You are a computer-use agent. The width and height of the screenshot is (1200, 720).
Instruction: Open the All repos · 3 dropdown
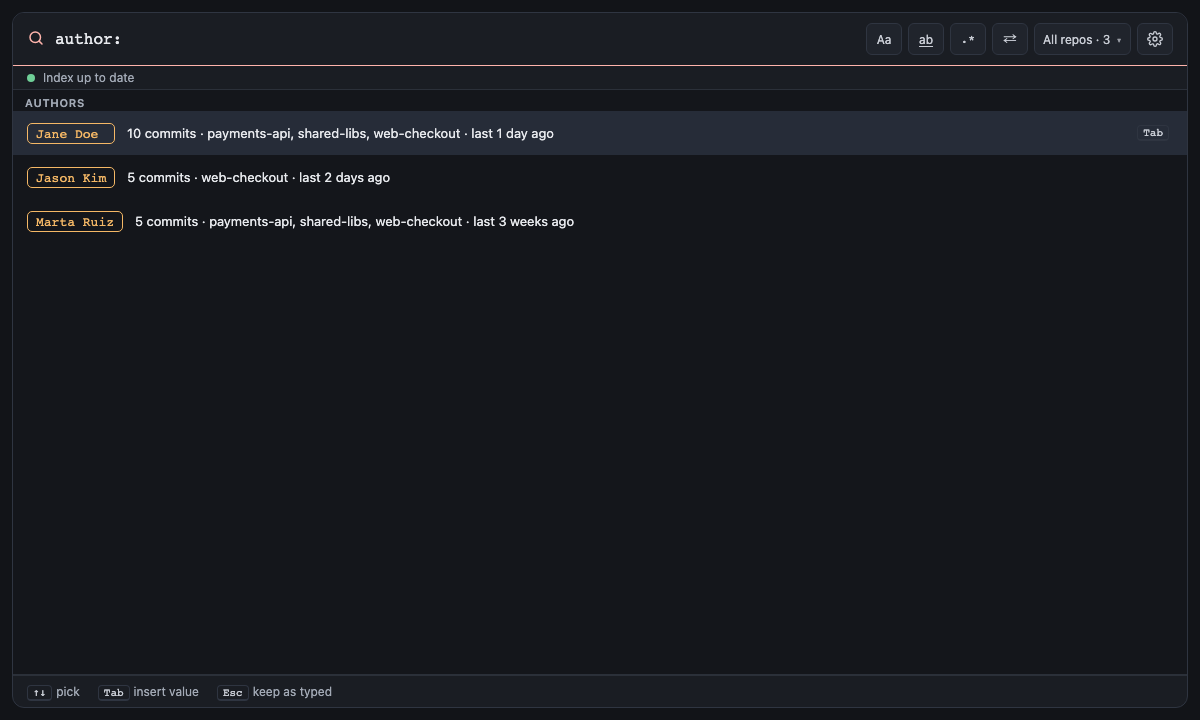pyautogui.click(x=1082, y=39)
